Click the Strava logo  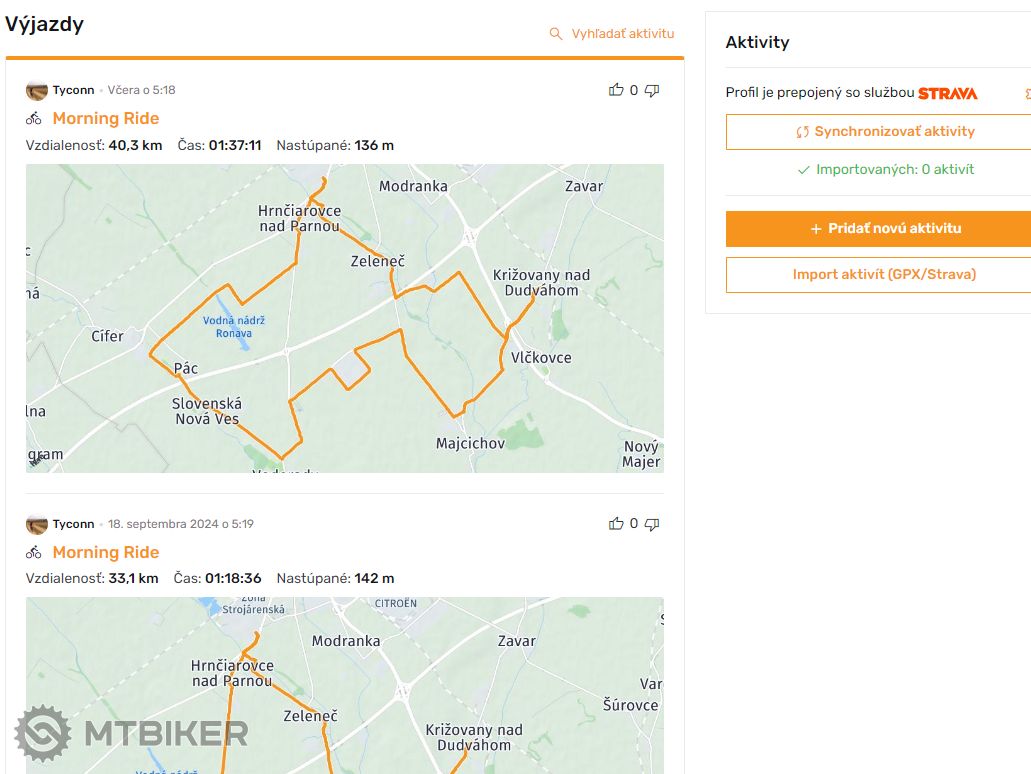(x=947, y=93)
